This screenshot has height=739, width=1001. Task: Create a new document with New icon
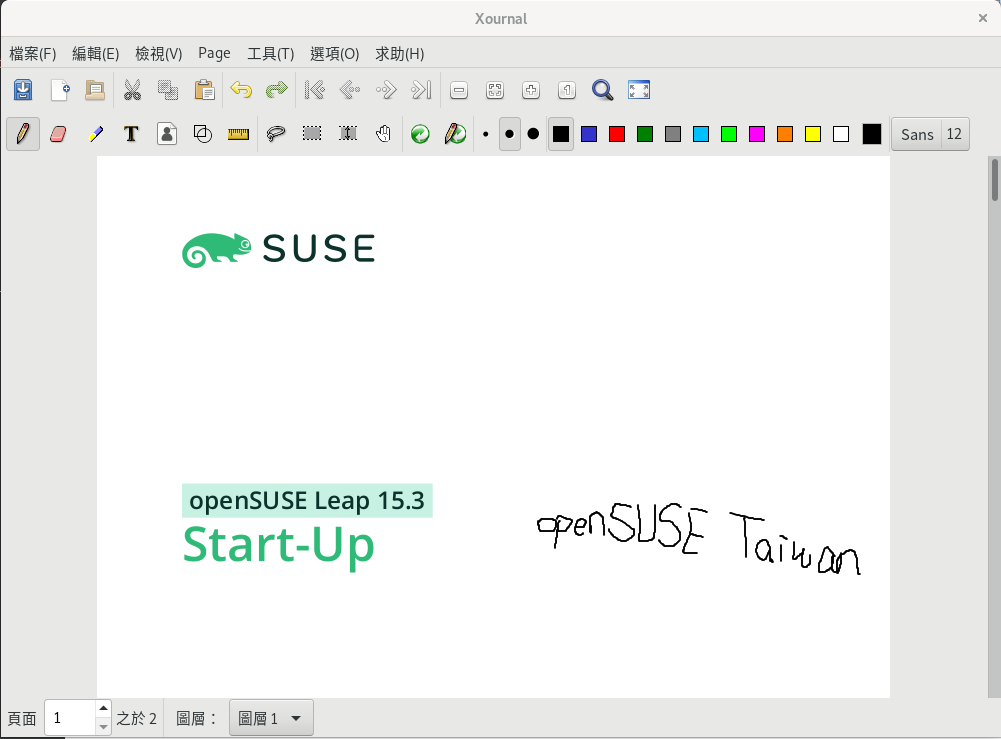pos(60,90)
